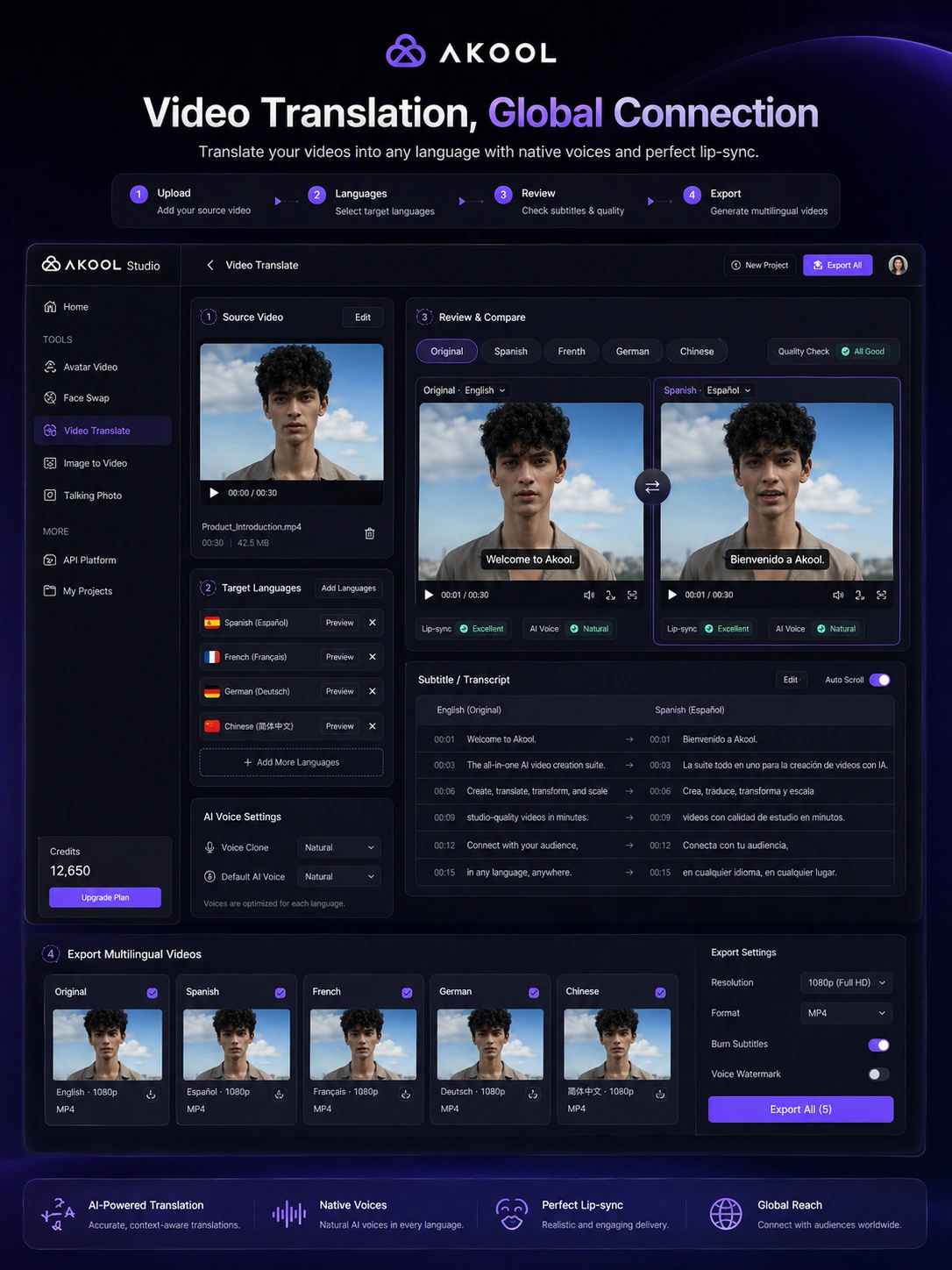The width and height of the screenshot is (952, 1270).
Task: Download the English 1080p export
Action: pos(151,1095)
